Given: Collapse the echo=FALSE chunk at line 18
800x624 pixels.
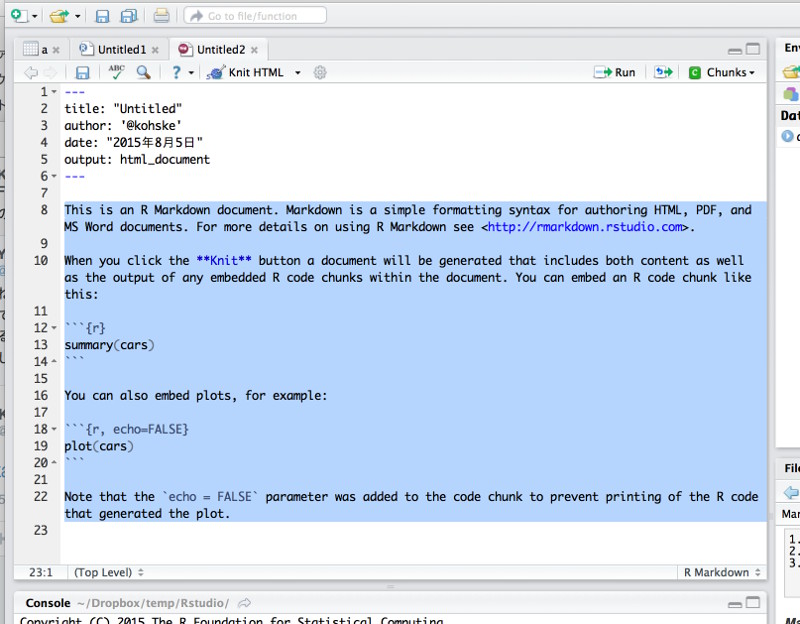Looking at the screenshot, I should tap(54, 429).
